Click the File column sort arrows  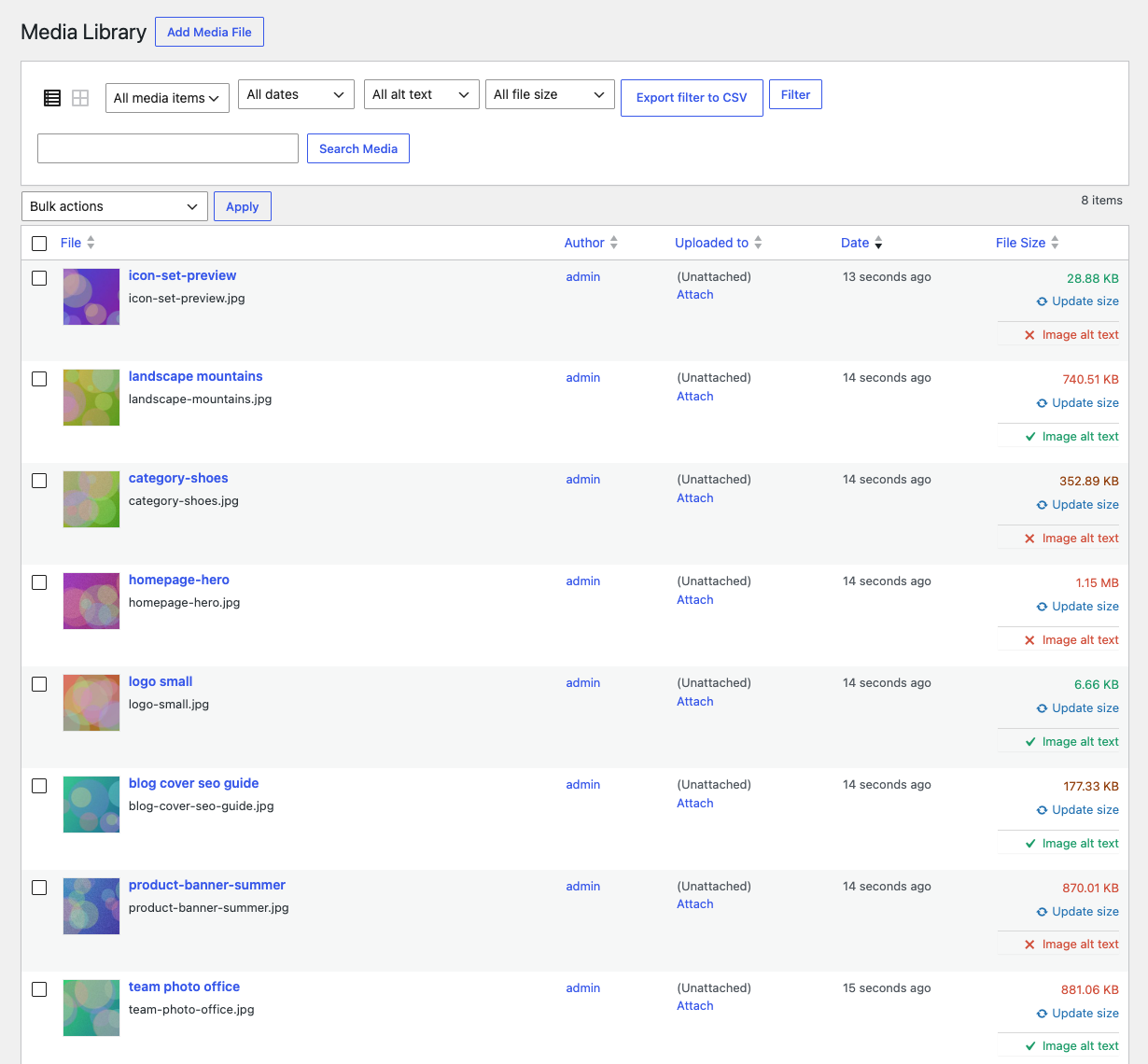click(x=91, y=243)
